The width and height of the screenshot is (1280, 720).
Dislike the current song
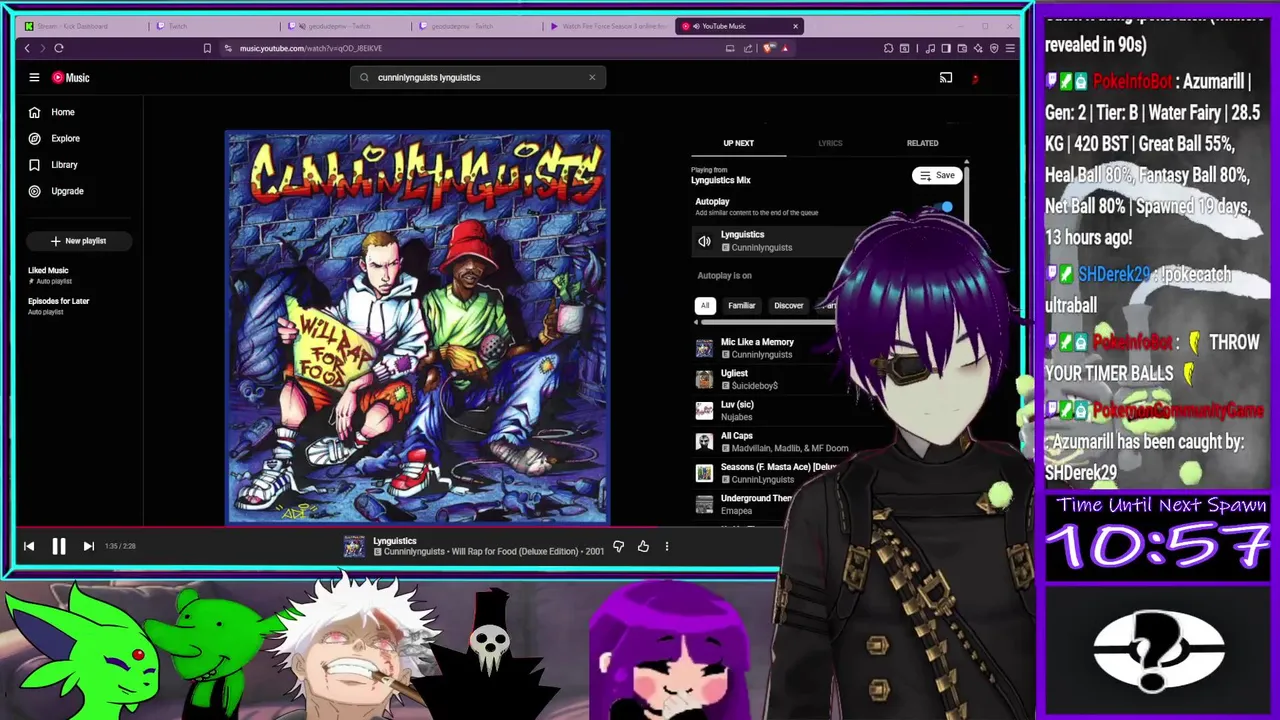coord(618,546)
